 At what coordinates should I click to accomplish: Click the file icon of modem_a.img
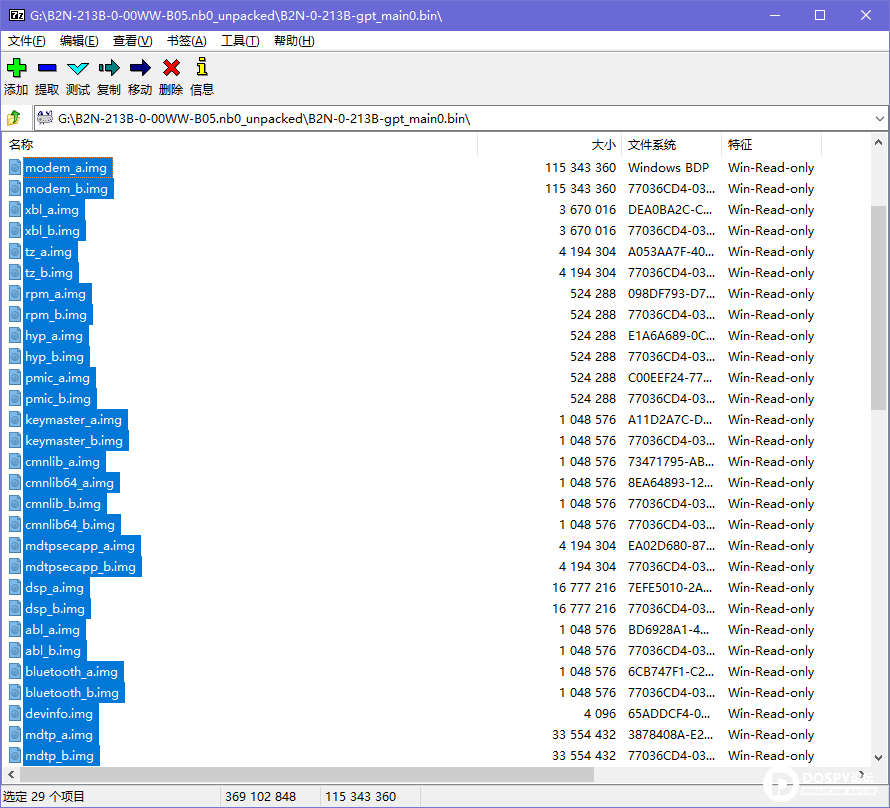pos(15,167)
